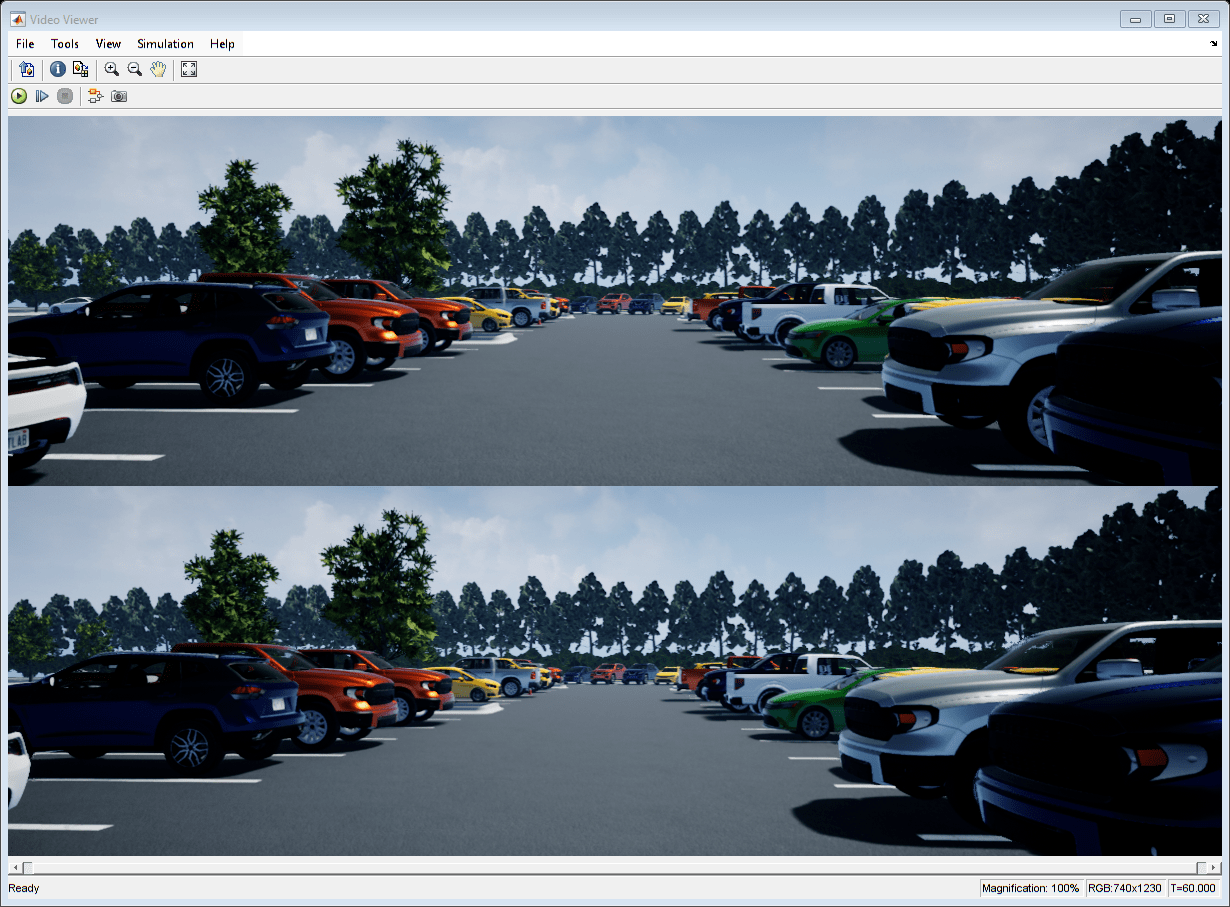The image size is (1230, 907).
Task: Open the Tools menu
Action: [x=65, y=44]
